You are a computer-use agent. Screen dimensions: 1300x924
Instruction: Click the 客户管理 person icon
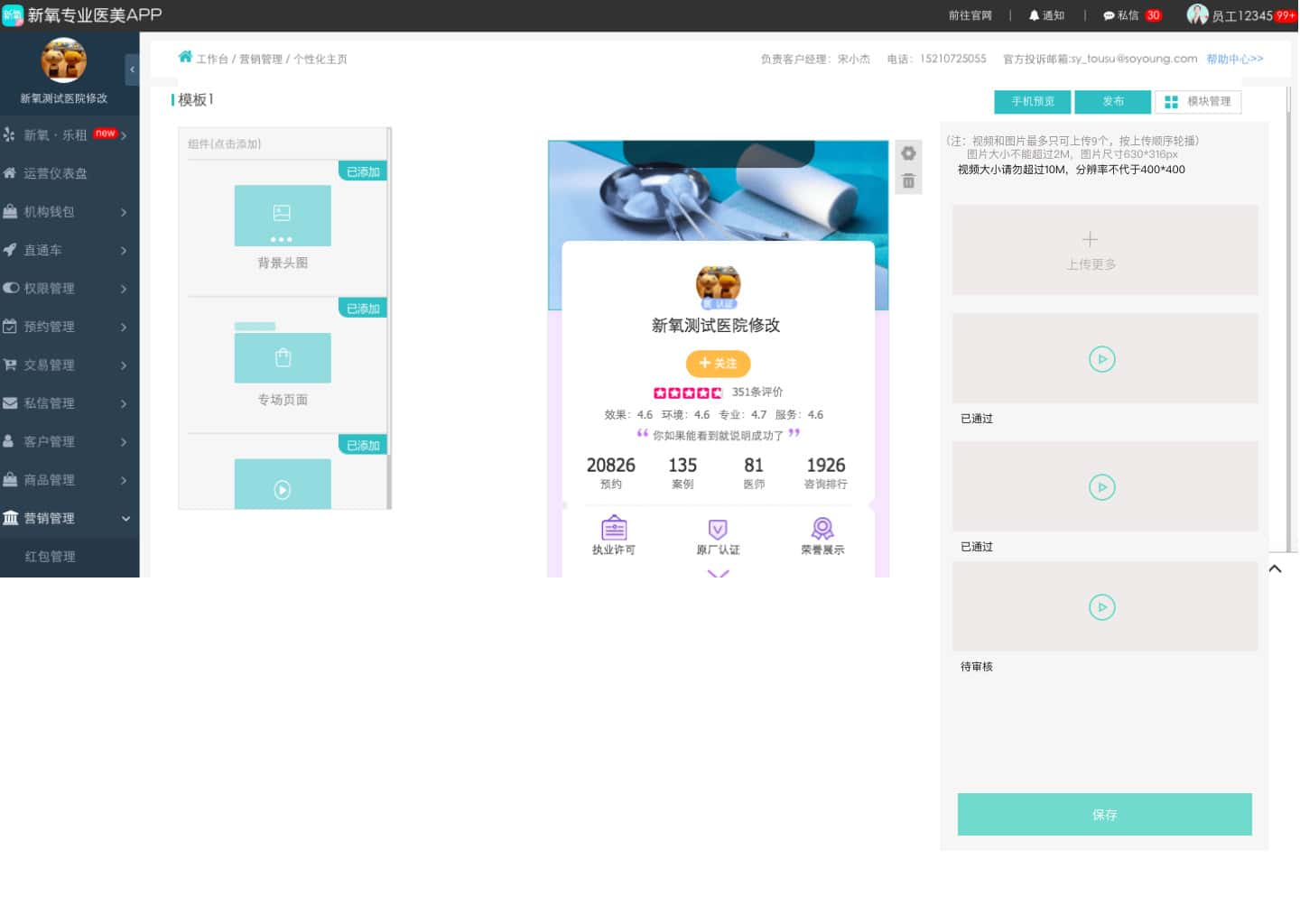(8, 441)
